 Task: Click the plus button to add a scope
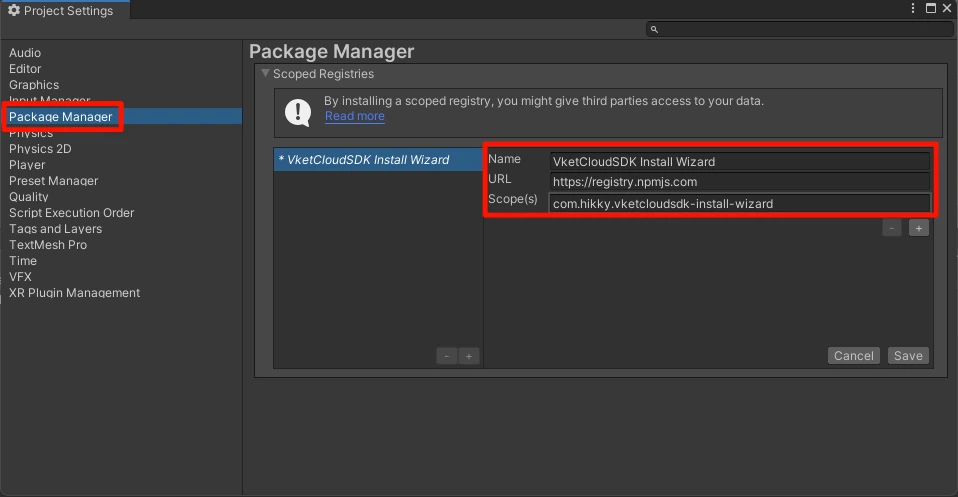click(919, 228)
